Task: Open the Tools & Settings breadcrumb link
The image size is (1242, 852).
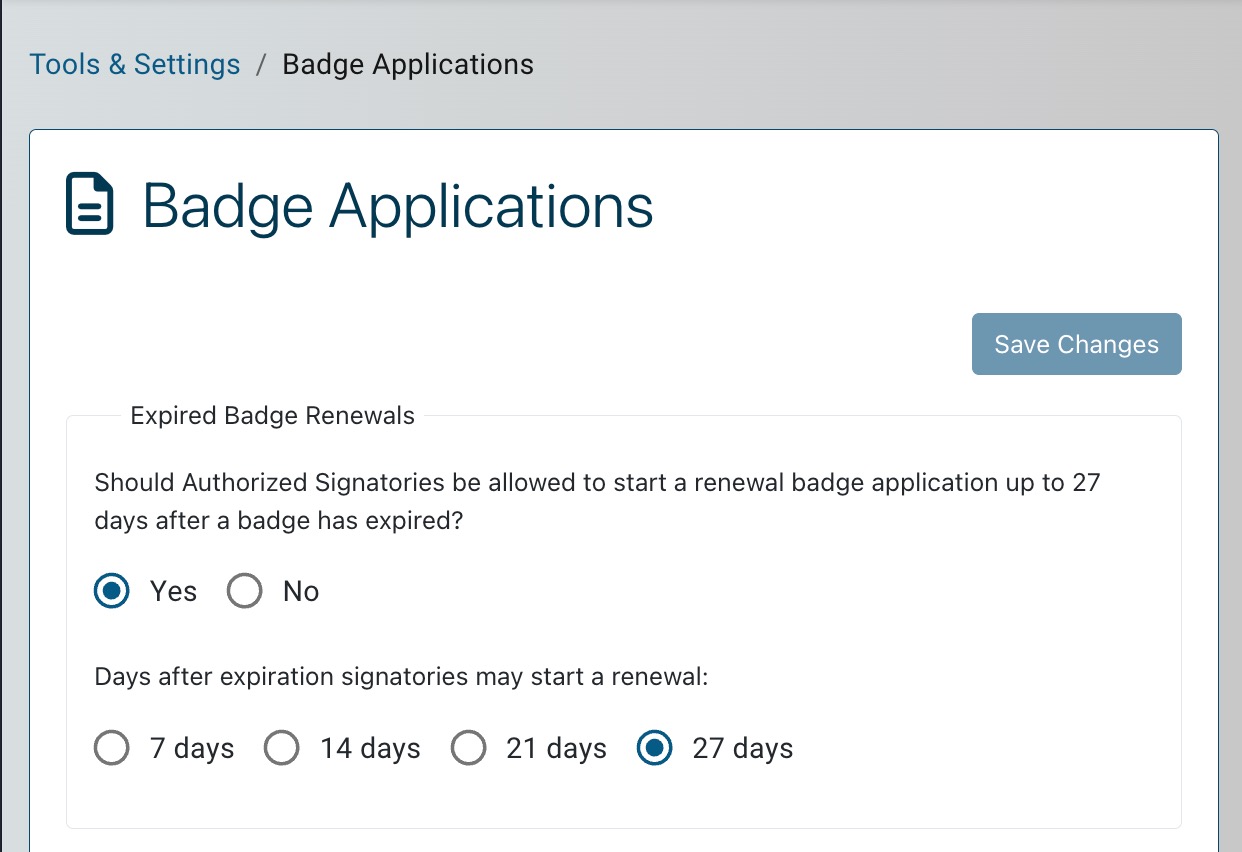Action: click(x=135, y=65)
